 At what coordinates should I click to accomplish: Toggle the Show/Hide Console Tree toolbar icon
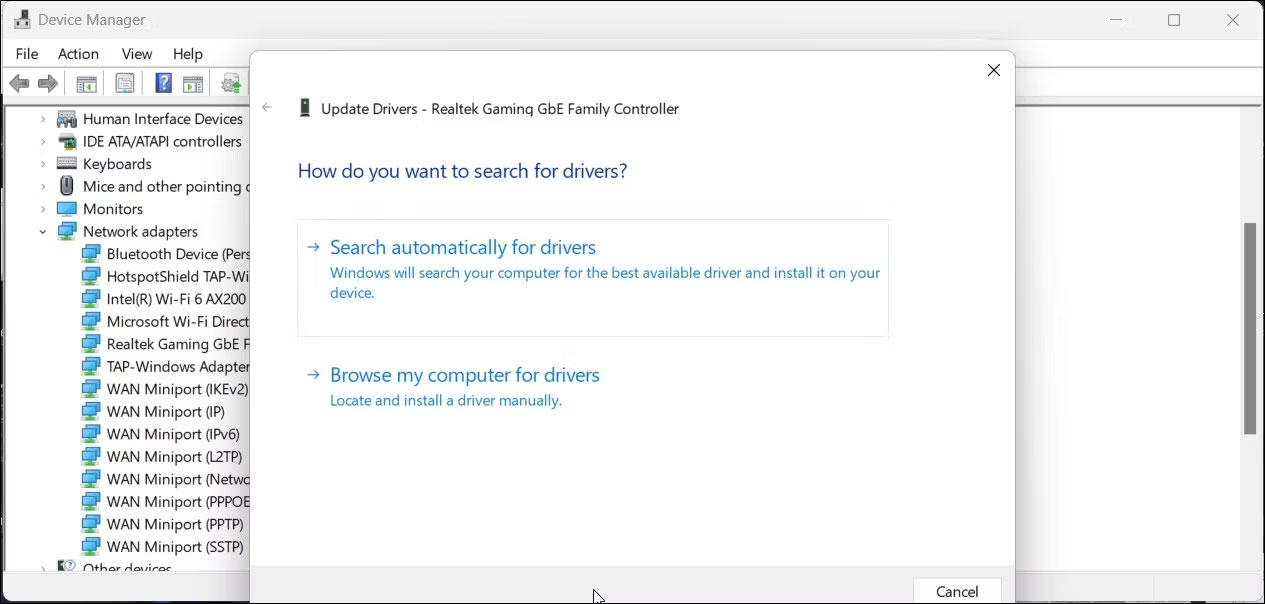(87, 84)
